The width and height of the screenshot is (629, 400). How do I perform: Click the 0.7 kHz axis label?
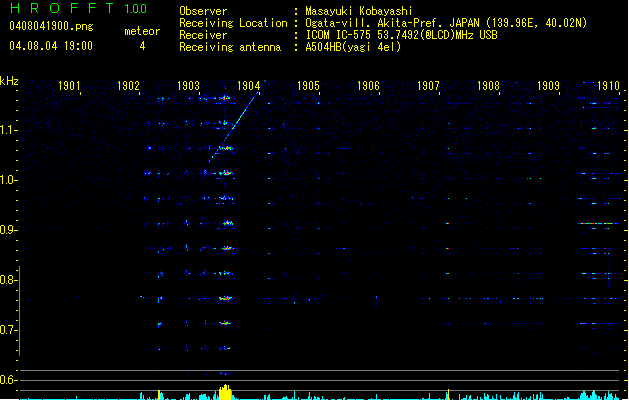point(7,330)
